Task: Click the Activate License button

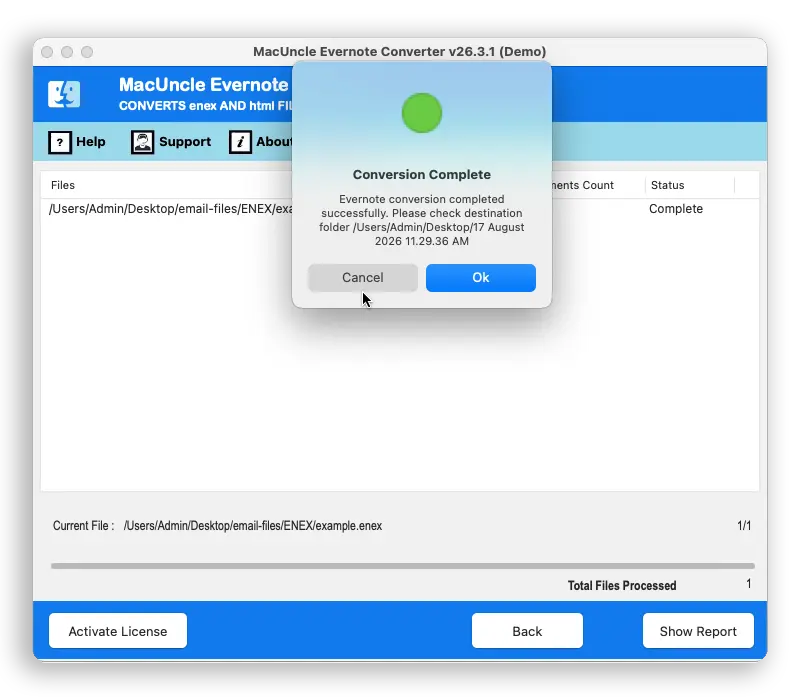Action: coord(118,631)
